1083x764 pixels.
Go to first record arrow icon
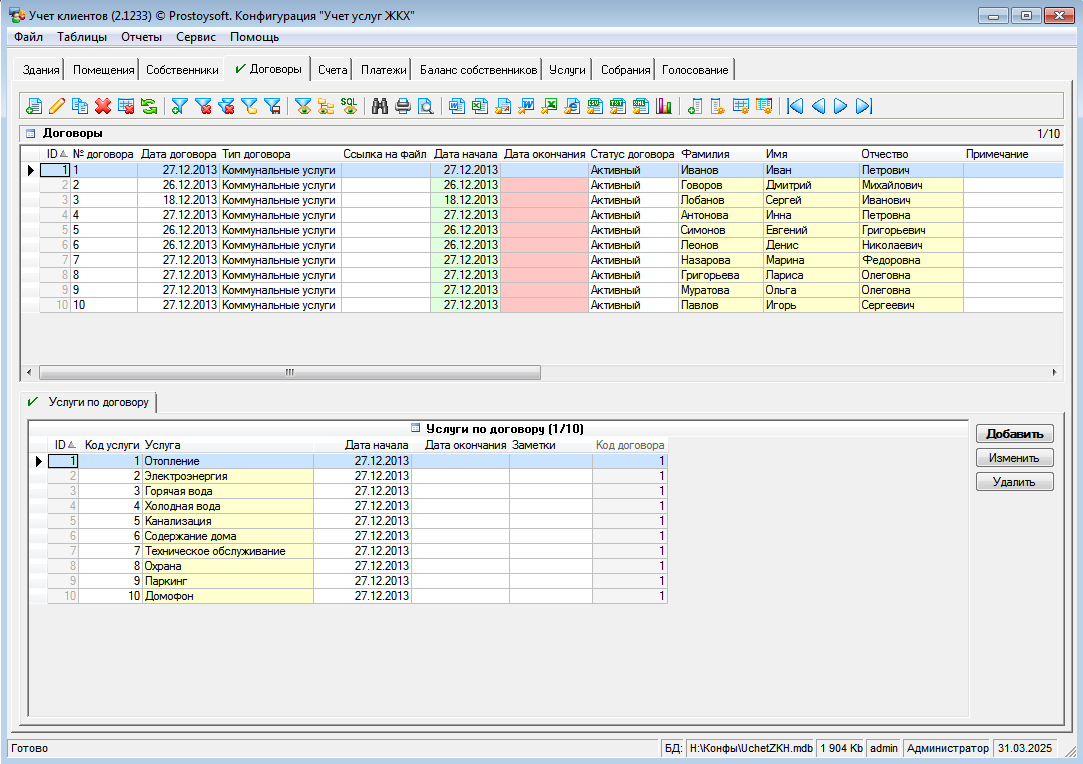coord(795,106)
